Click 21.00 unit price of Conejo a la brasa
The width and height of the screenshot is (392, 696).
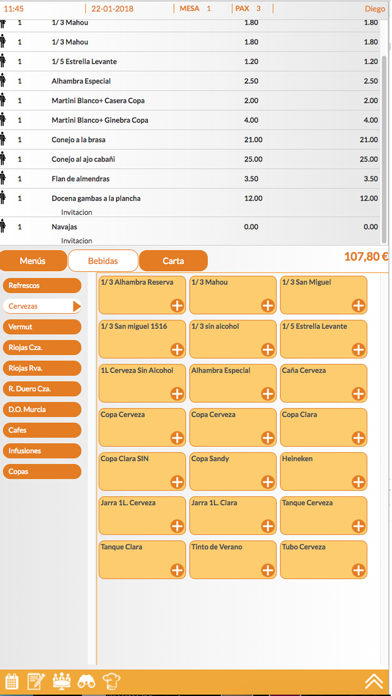tap(253, 140)
